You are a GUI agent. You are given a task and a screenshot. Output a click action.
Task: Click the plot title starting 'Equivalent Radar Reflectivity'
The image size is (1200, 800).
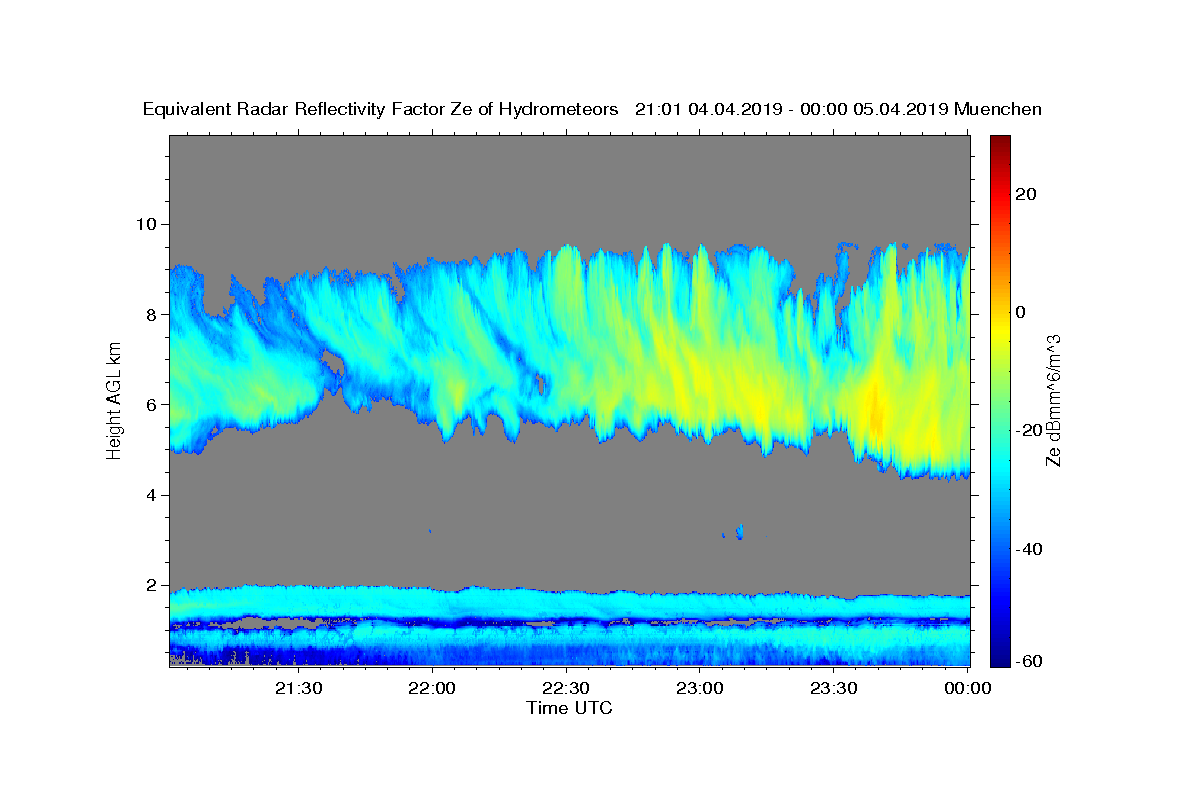click(592, 110)
